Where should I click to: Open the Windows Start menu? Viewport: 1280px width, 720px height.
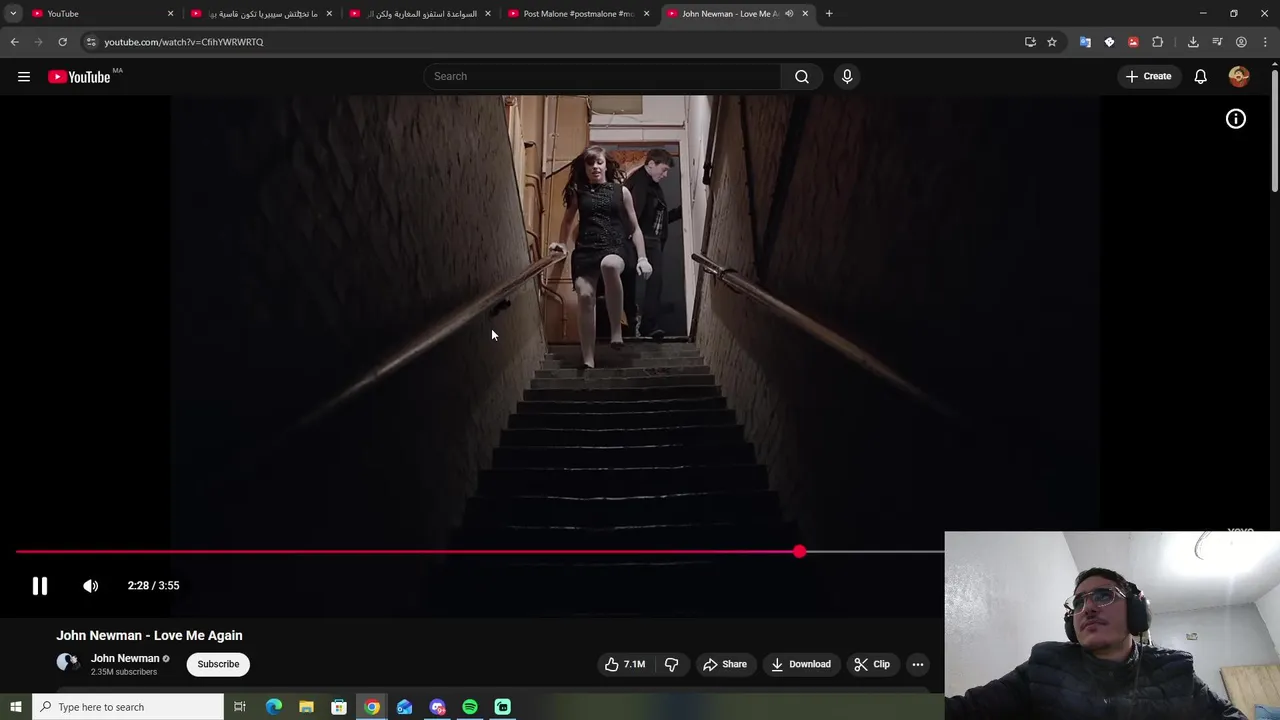point(15,707)
